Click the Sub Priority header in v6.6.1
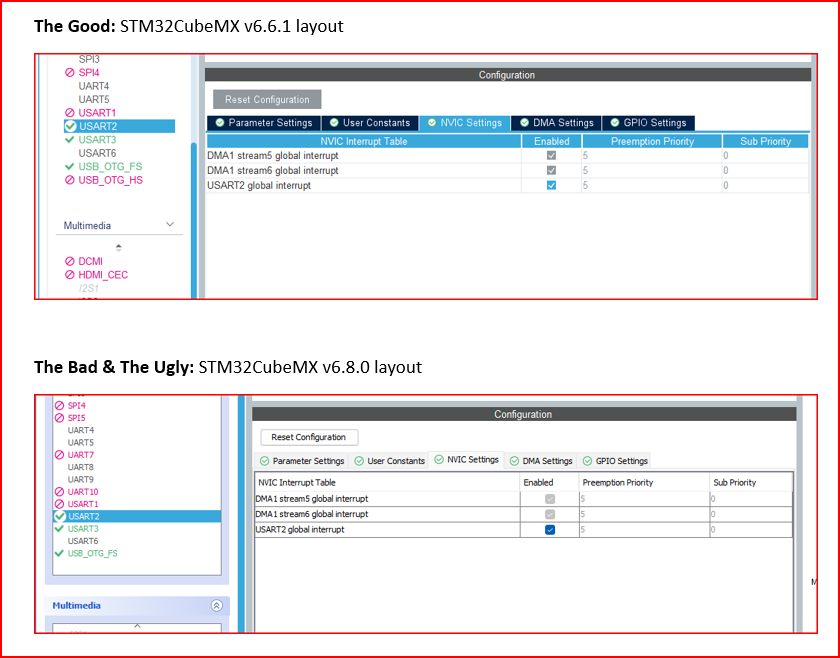Image resolution: width=840 pixels, height=658 pixels. click(x=766, y=141)
